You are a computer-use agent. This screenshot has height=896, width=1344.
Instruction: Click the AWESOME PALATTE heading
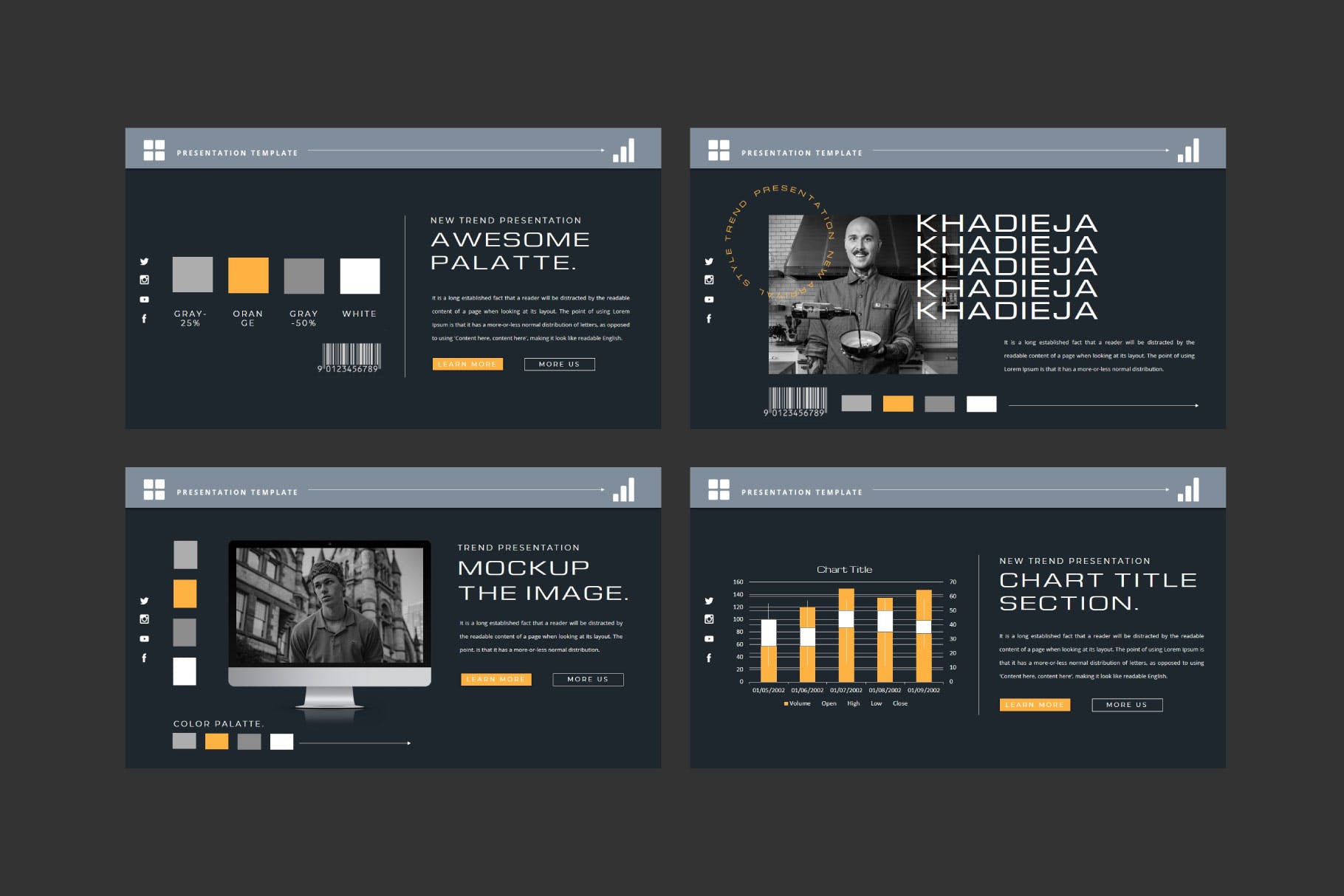pos(510,251)
